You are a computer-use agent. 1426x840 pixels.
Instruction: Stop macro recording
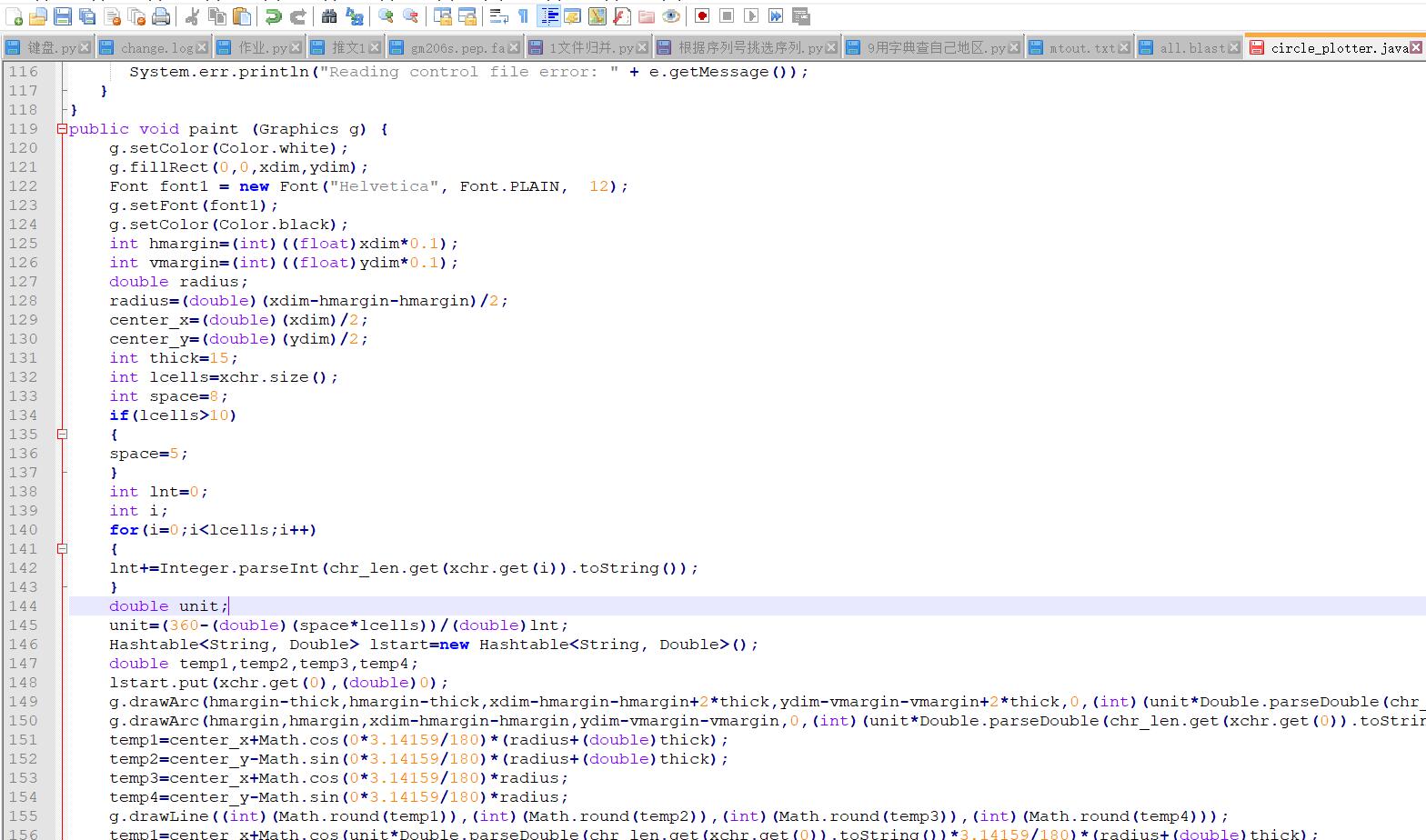pyautogui.click(x=727, y=16)
